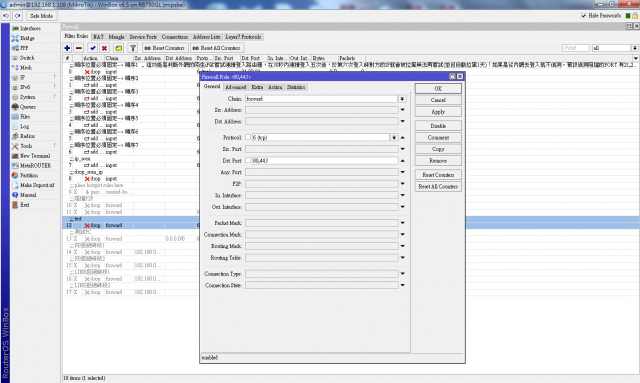The height and width of the screenshot is (383, 640).
Task: Expand the Src. Port field
Action: tap(402, 149)
